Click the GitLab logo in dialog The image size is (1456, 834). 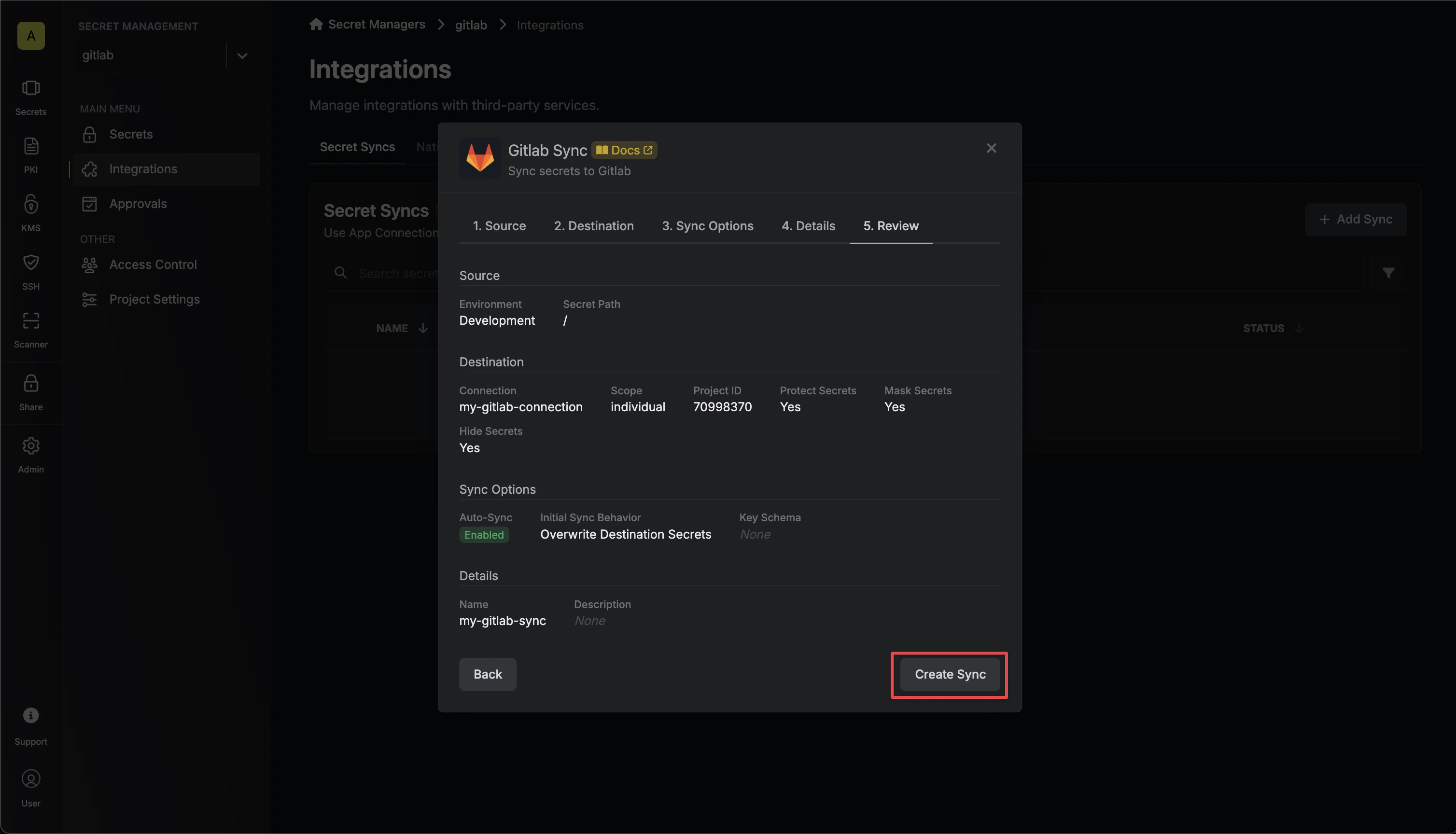pos(480,157)
